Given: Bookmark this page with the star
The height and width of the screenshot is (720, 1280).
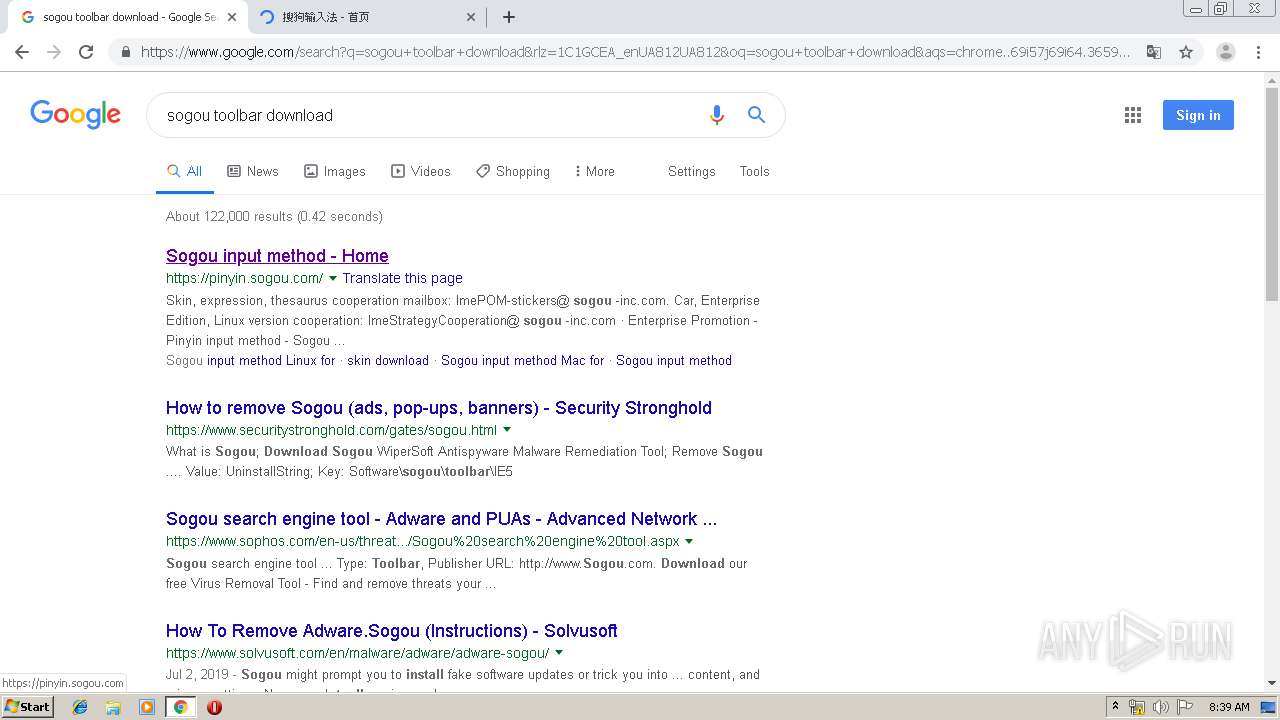Looking at the screenshot, I should click(x=1186, y=52).
